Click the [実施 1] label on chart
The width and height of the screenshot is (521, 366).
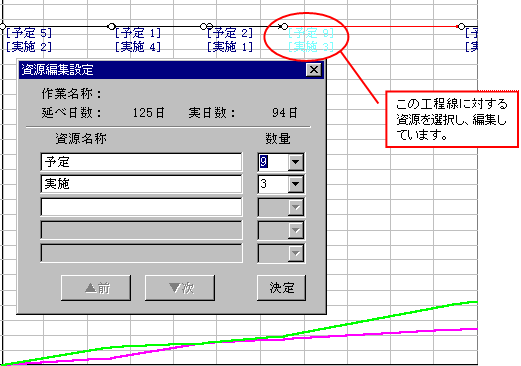tap(230, 47)
